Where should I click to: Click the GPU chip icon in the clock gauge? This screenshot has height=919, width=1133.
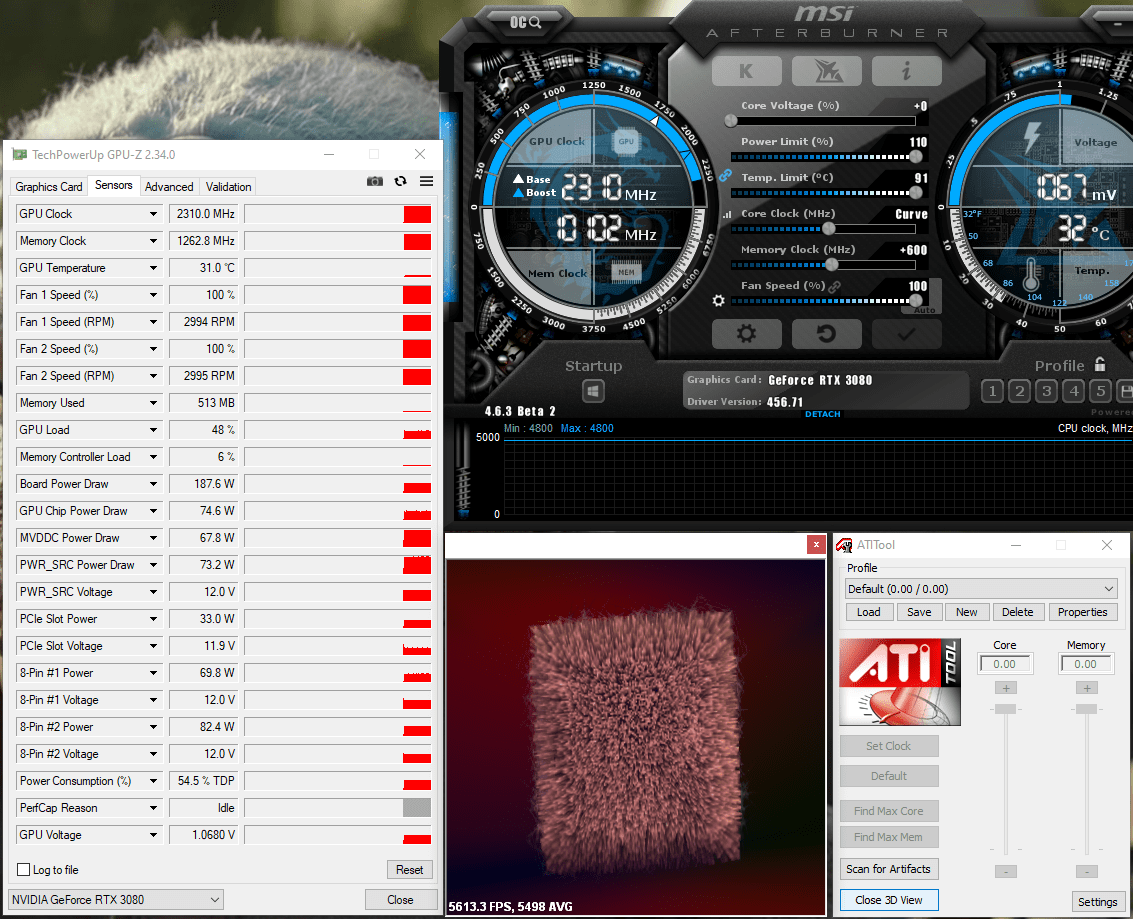click(x=626, y=142)
